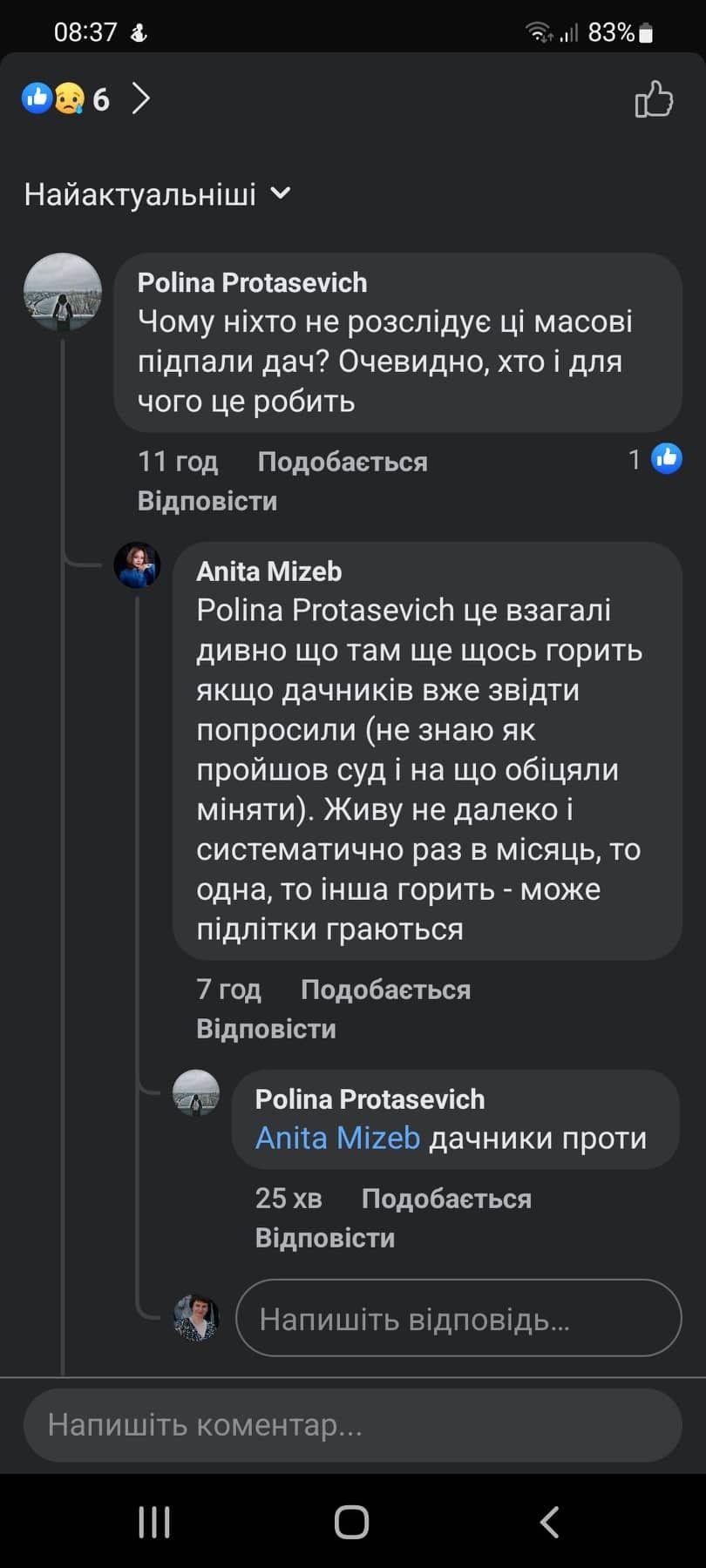Like Anita Mizeb's comment via Подобається
Image resolution: width=706 pixels, height=1568 pixels.
tap(385, 990)
